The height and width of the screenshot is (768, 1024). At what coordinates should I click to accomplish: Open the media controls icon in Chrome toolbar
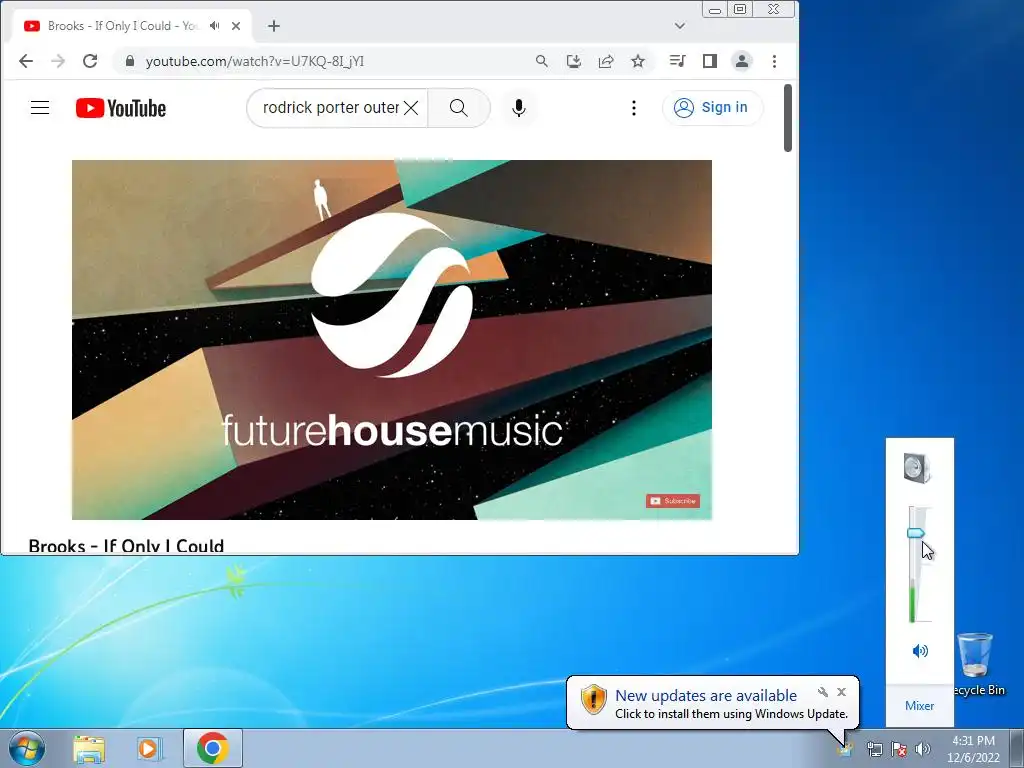pyautogui.click(x=678, y=61)
